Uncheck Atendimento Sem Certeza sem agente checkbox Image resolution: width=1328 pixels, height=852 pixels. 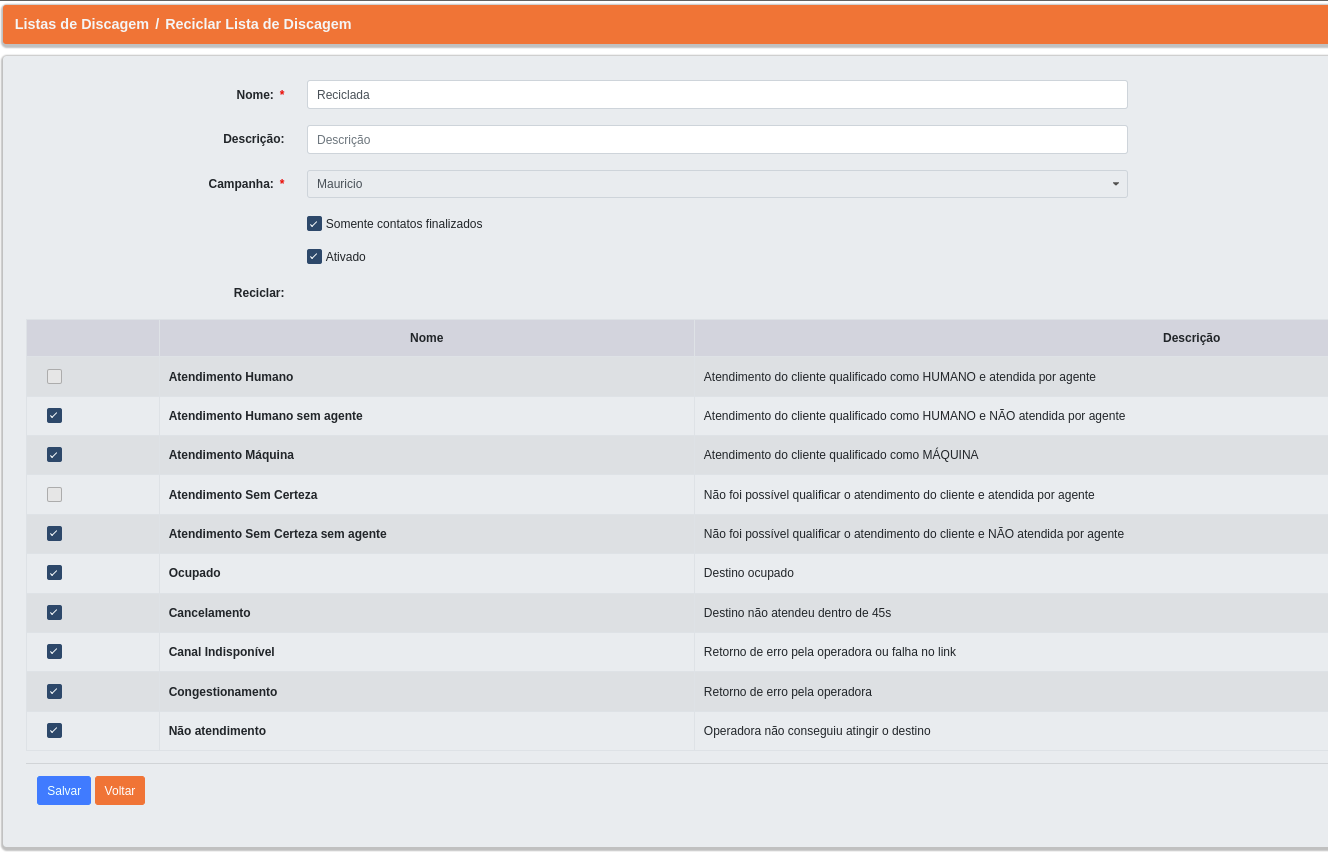[x=54, y=534]
